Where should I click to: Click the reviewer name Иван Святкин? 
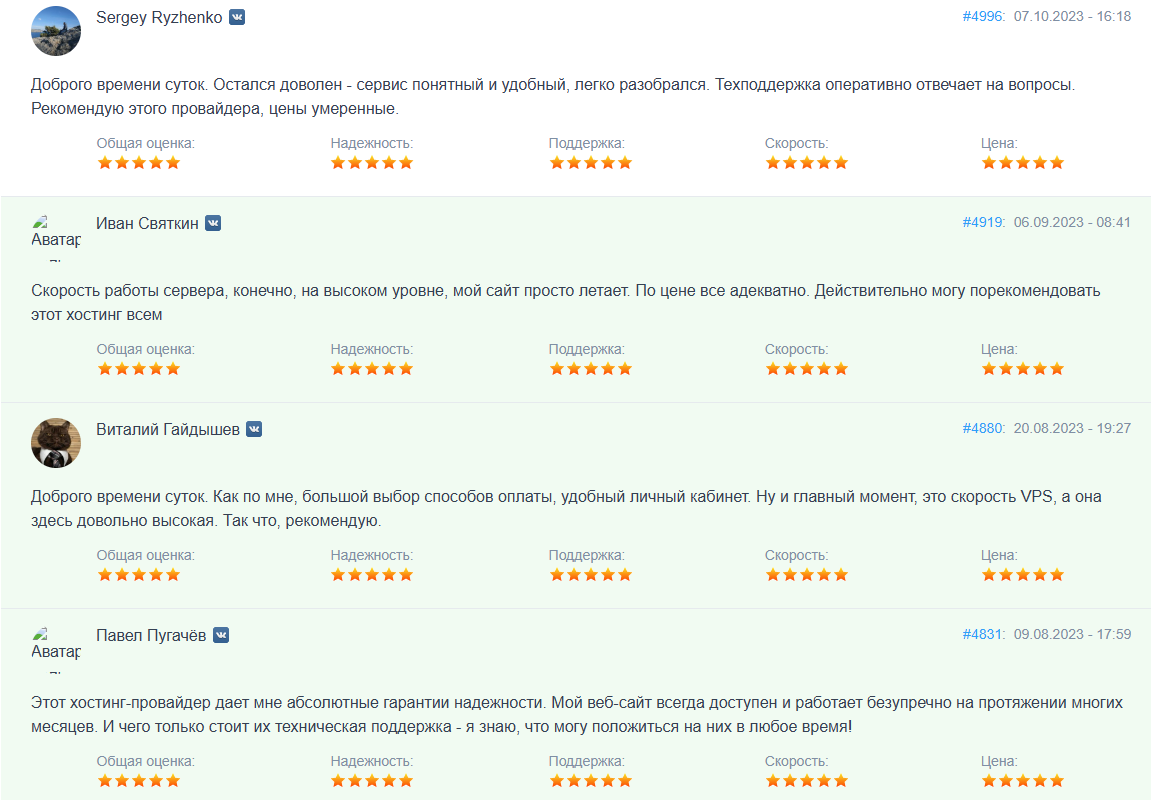point(147,223)
